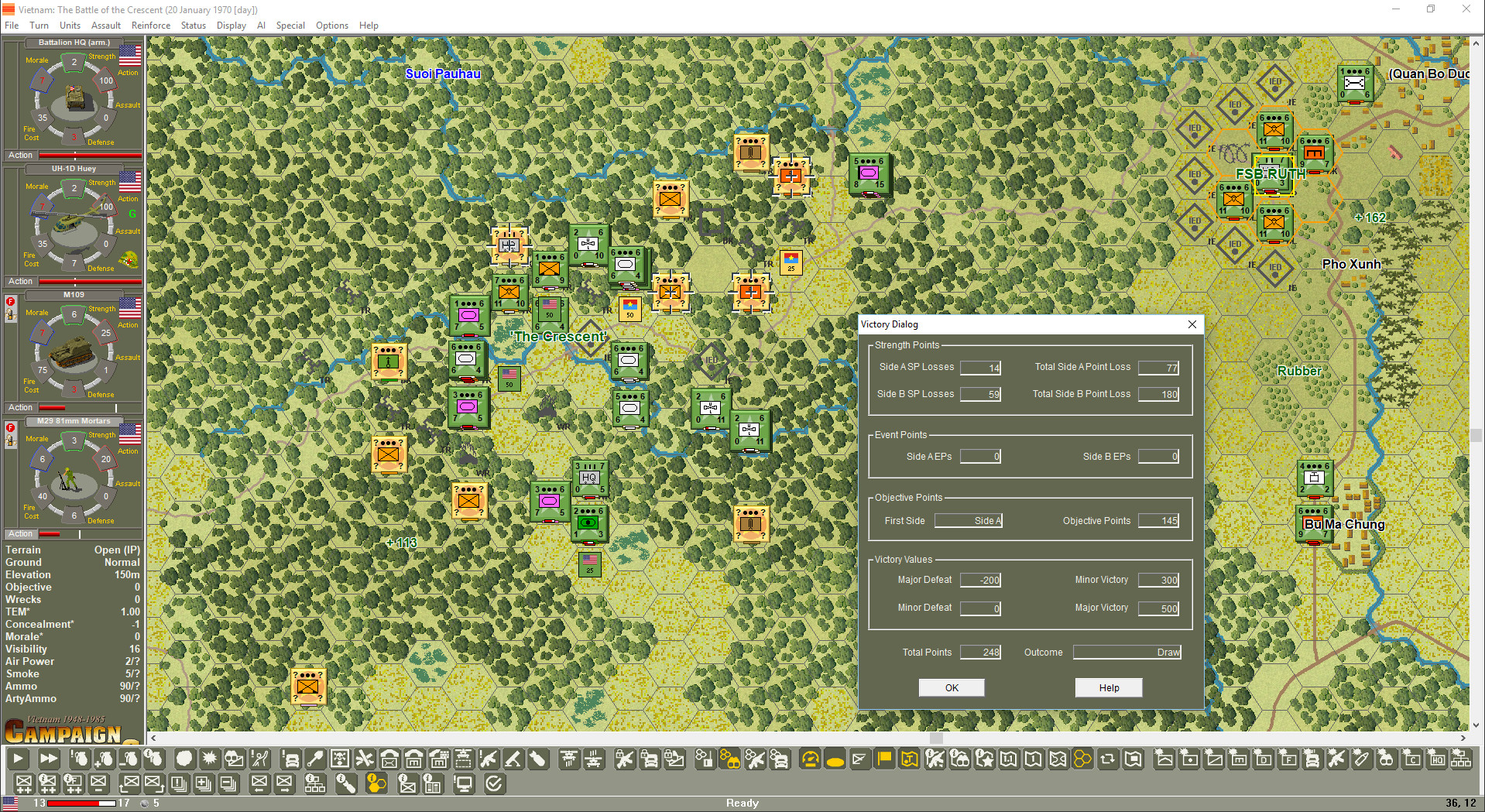Viewport: 1485px width, 812px height.
Task: Toggle the yellow speedometer icon
Action: point(810,759)
